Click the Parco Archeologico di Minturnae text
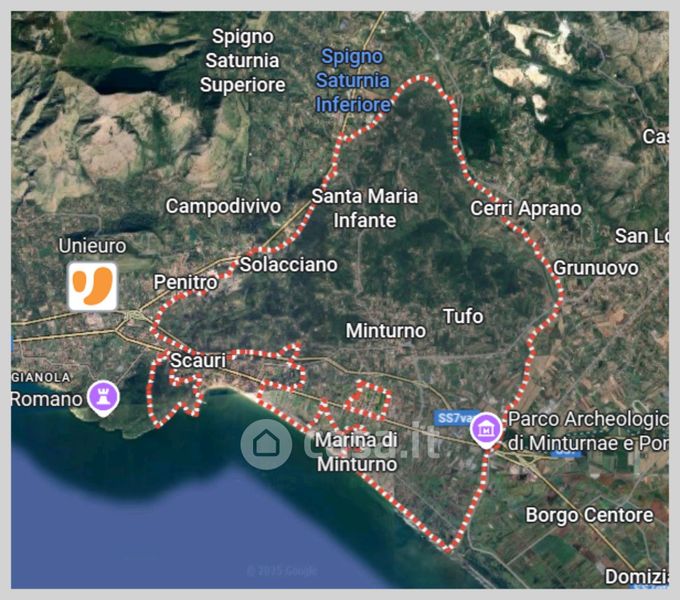The height and width of the screenshot is (600, 680). [x=588, y=431]
